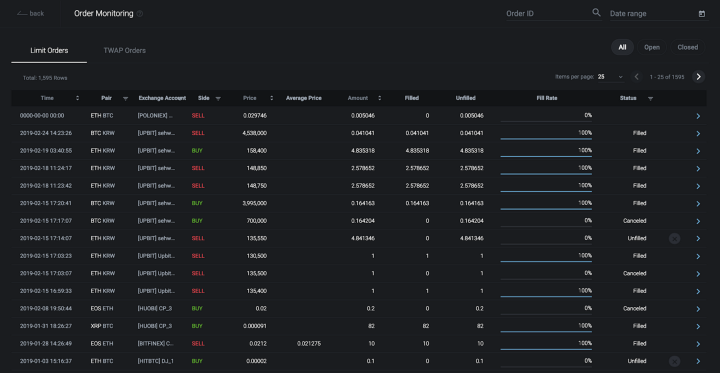Screen dimensions: 720x373
Task: Click the [BITFINEX] account cell
Action: click(156, 344)
